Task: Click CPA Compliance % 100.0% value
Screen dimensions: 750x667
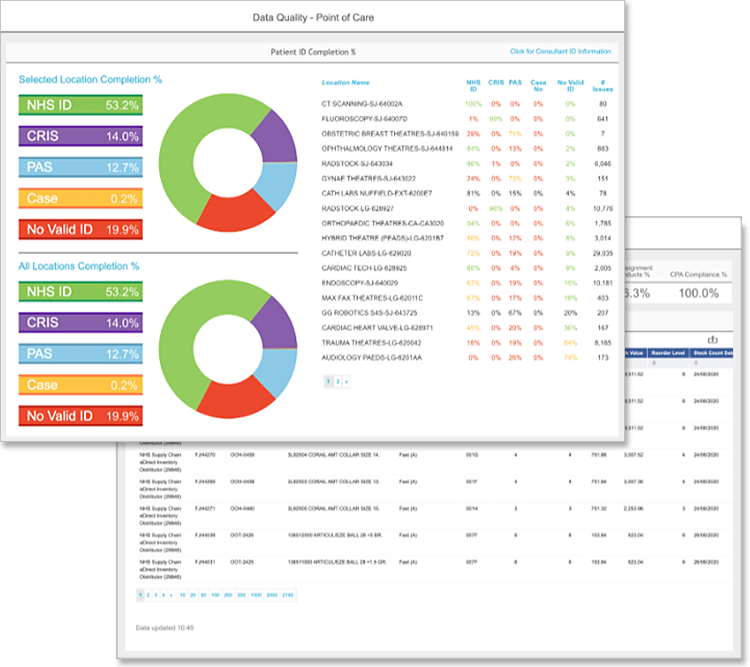Action: click(699, 293)
